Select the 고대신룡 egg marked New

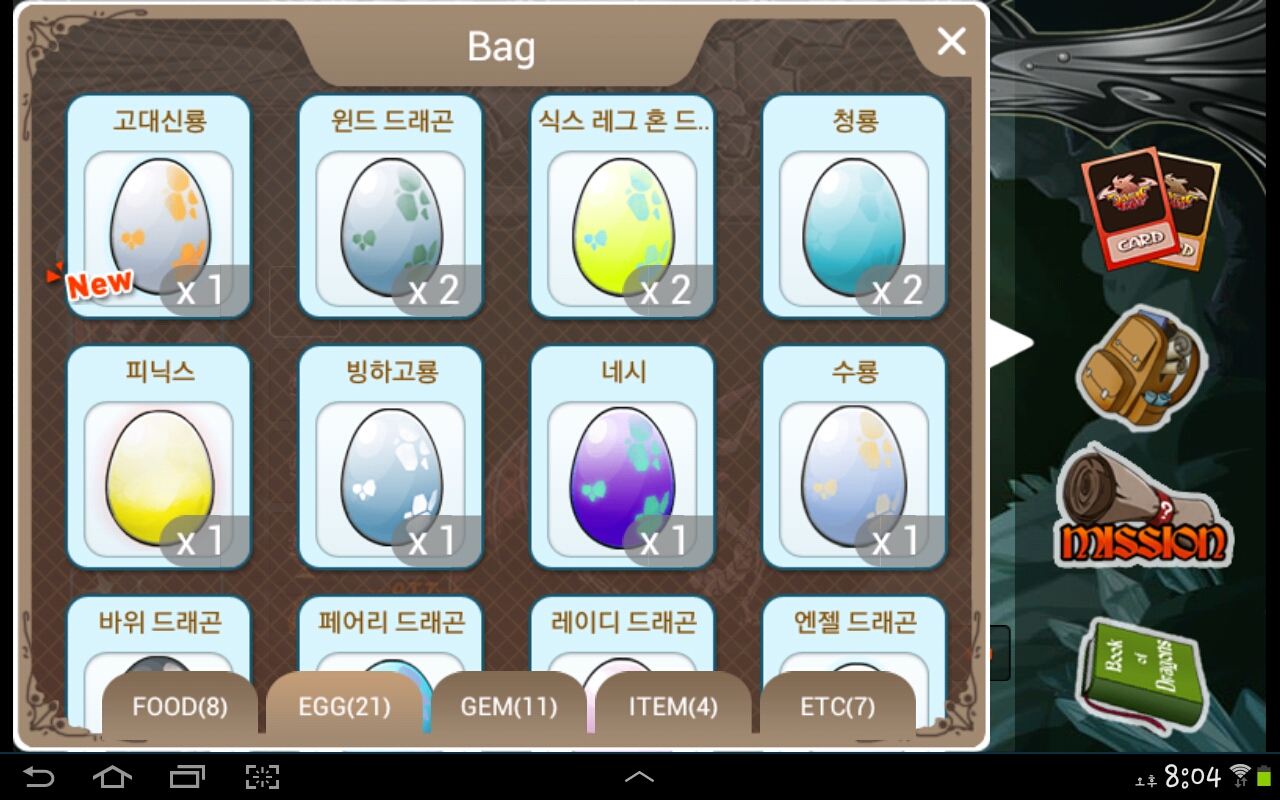point(159,207)
